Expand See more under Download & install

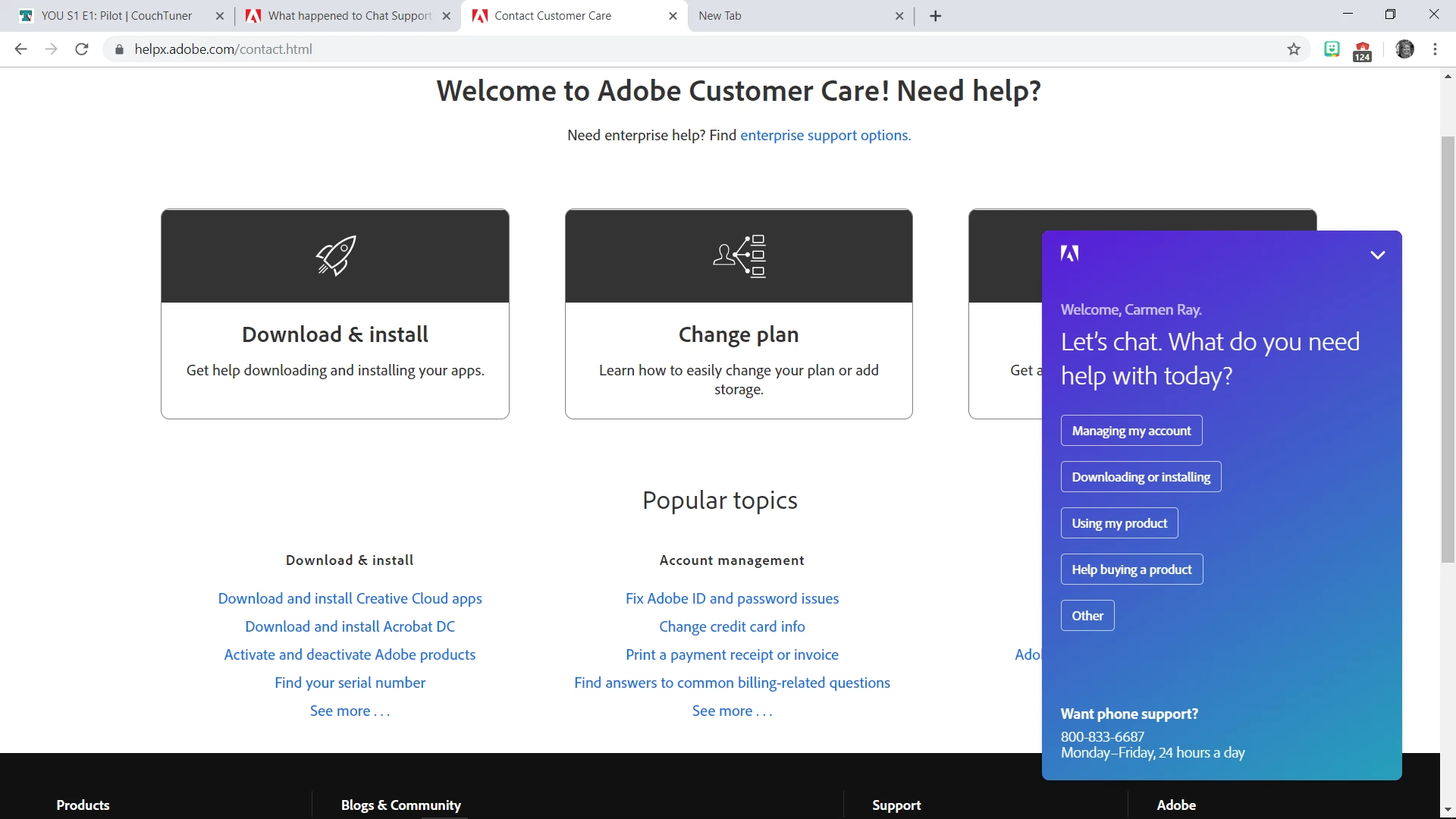click(350, 711)
